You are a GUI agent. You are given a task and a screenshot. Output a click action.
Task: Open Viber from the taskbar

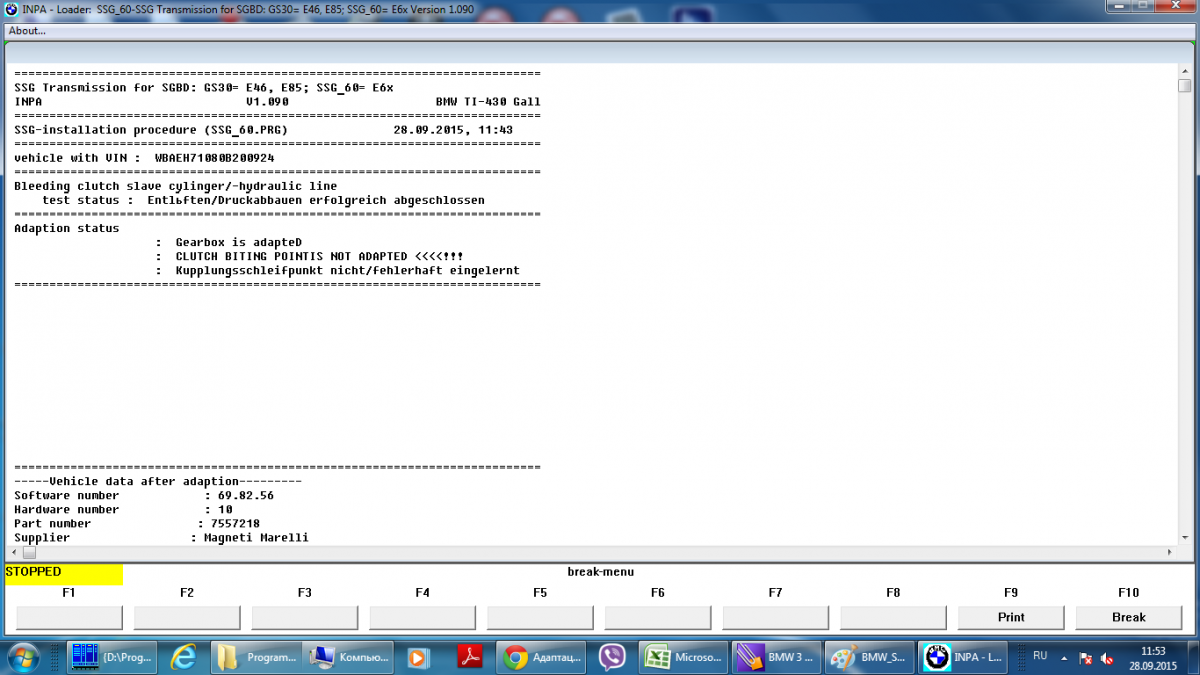pyautogui.click(x=611, y=658)
